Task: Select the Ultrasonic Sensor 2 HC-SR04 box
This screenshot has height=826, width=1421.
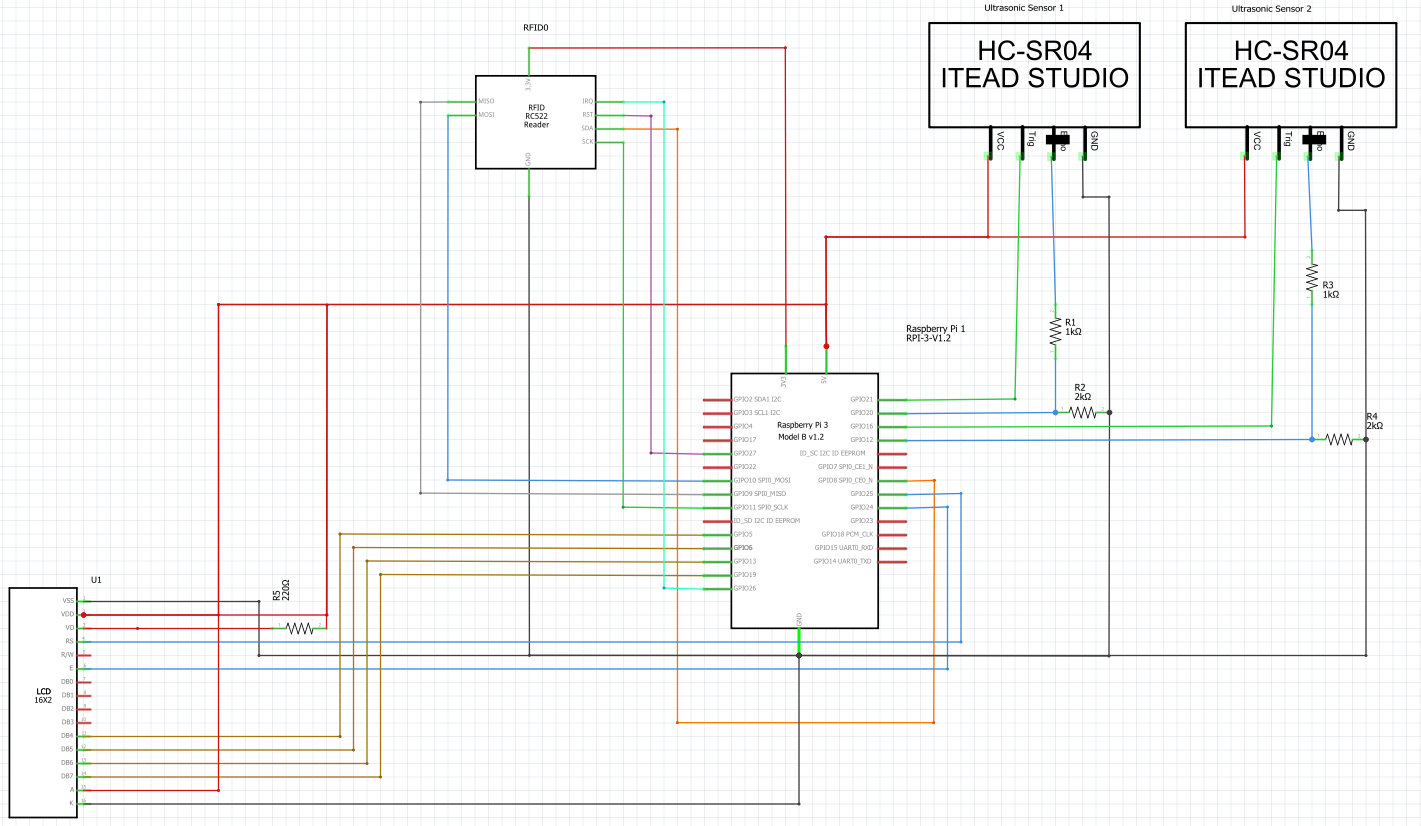Action: (1291, 75)
